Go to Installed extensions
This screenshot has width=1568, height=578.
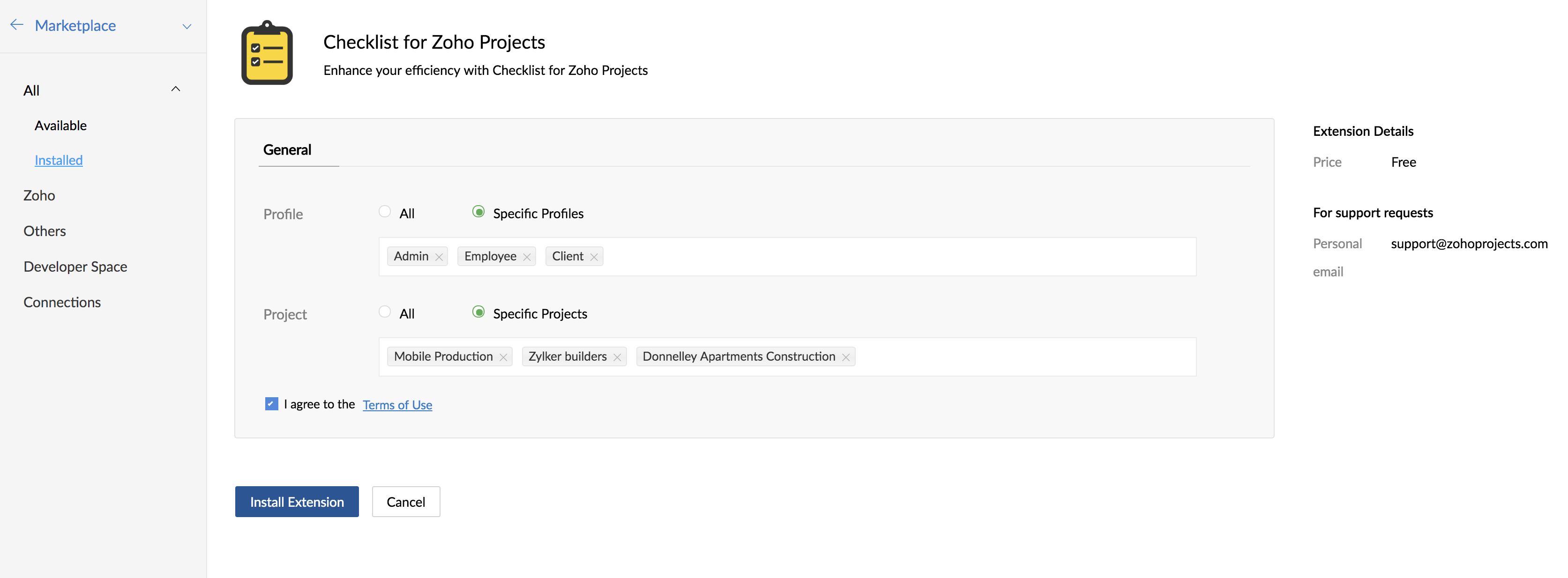pyautogui.click(x=59, y=160)
